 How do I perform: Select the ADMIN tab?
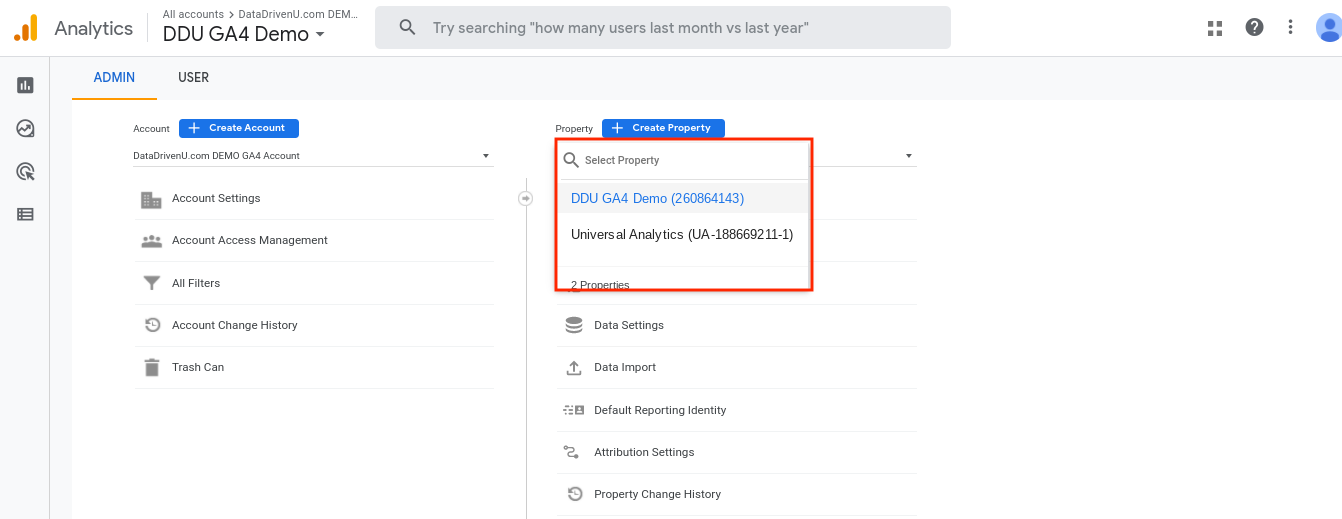(x=114, y=77)
